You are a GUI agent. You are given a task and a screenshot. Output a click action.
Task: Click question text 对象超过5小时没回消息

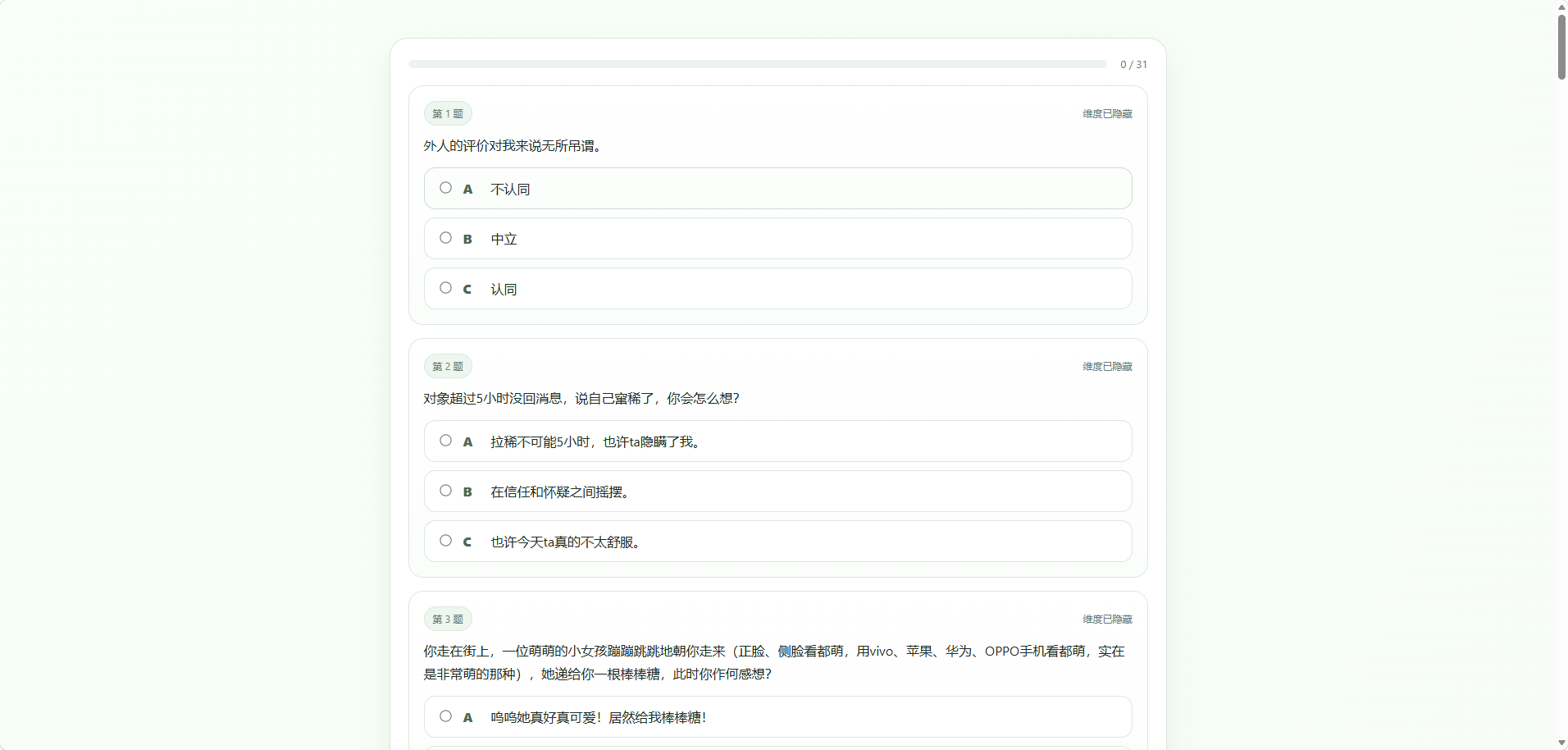[581, 399]
